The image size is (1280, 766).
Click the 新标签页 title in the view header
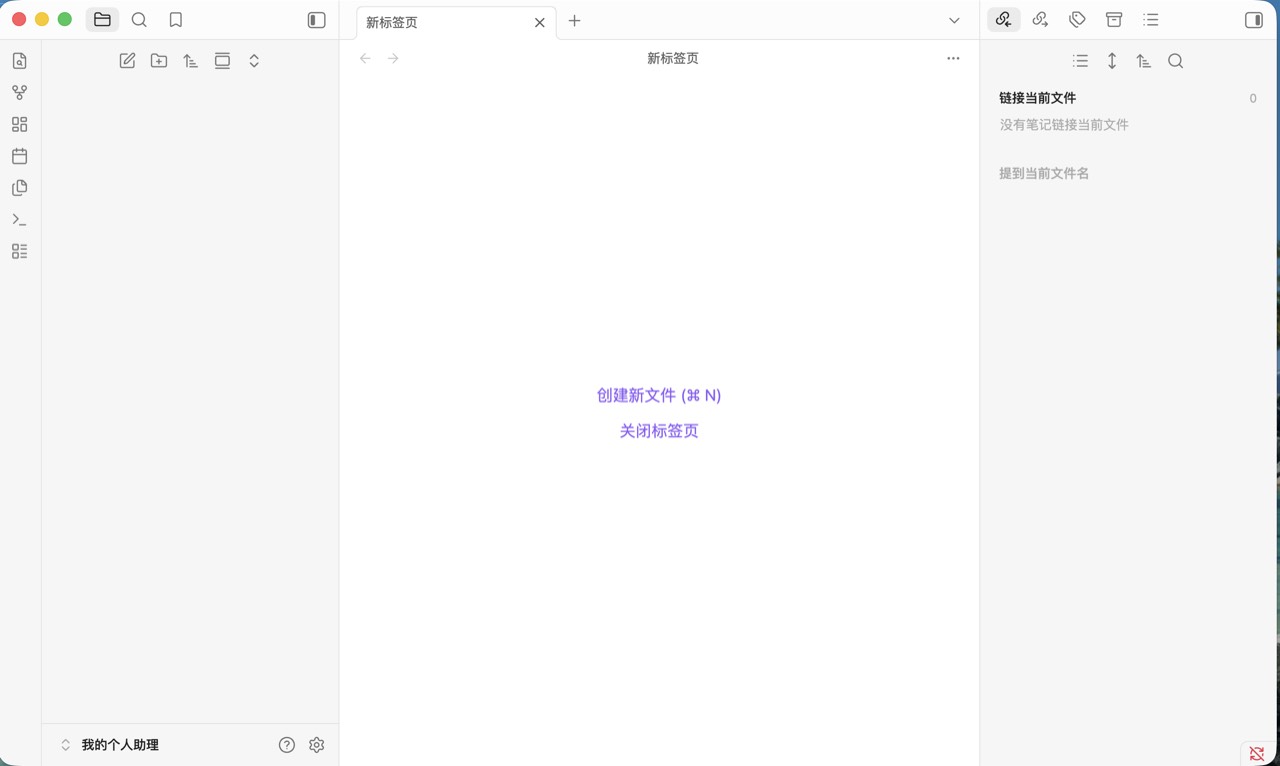click(673, 59)
